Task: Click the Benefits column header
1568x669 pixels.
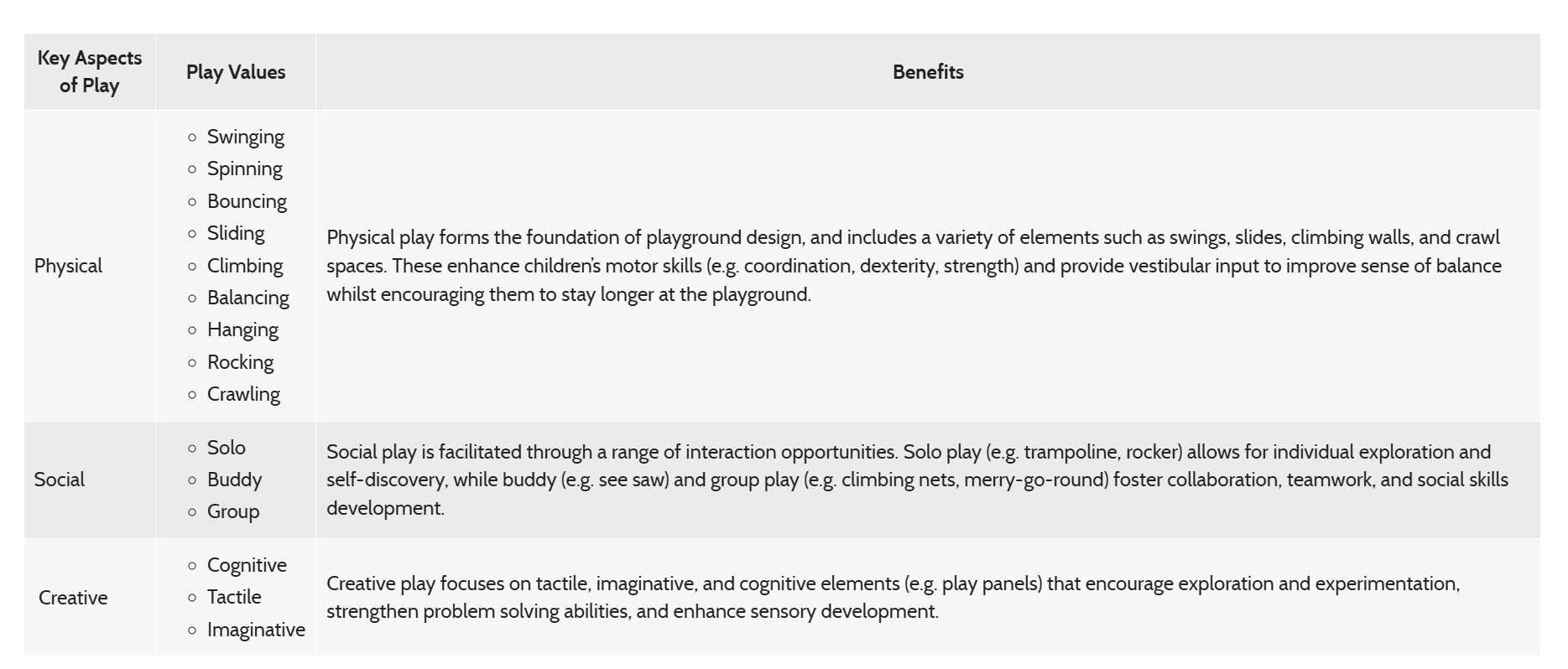Action: point(927,72)
